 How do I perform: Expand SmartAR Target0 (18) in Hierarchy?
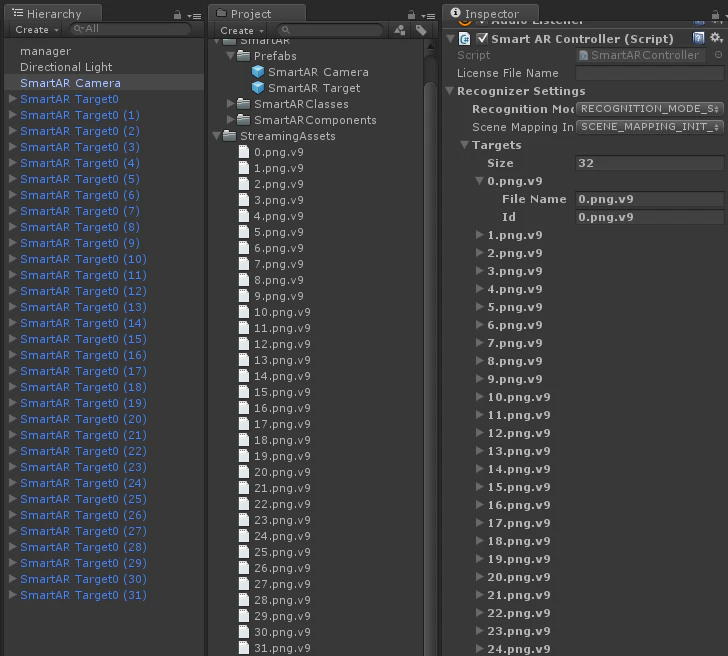pyautogui.click(x=13, y=387)
